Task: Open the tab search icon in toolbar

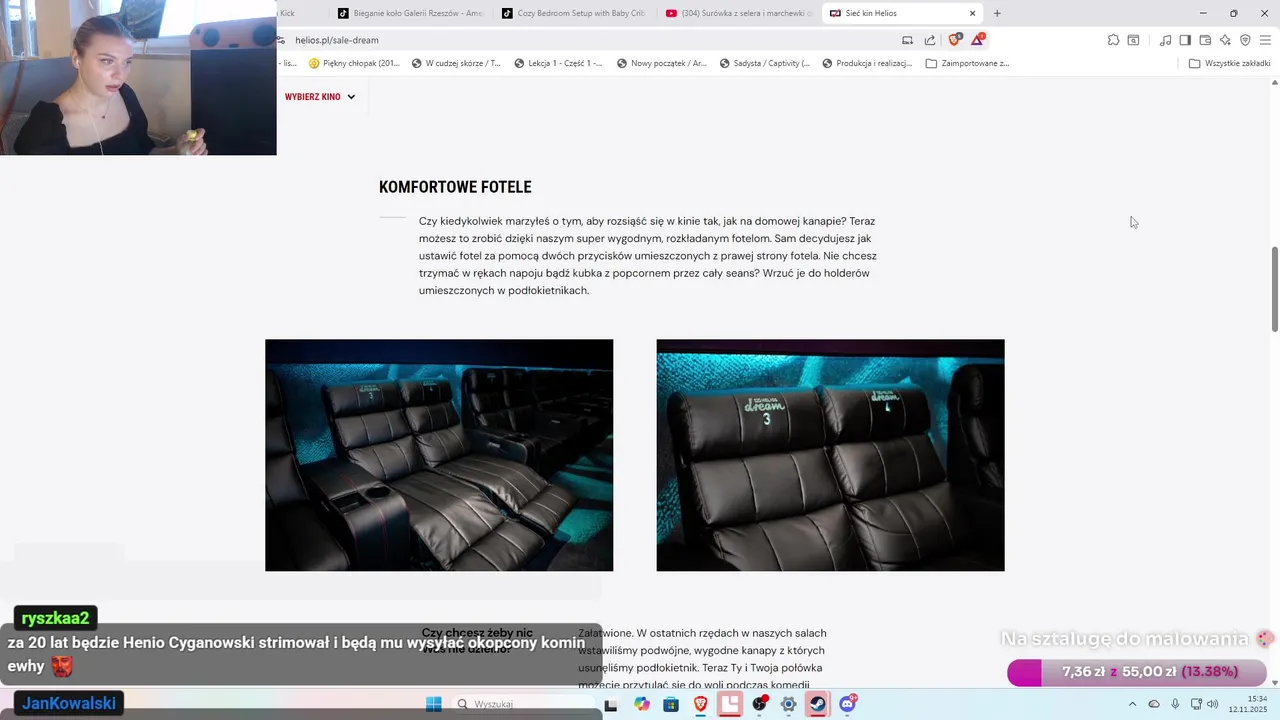Action: 1133,40
